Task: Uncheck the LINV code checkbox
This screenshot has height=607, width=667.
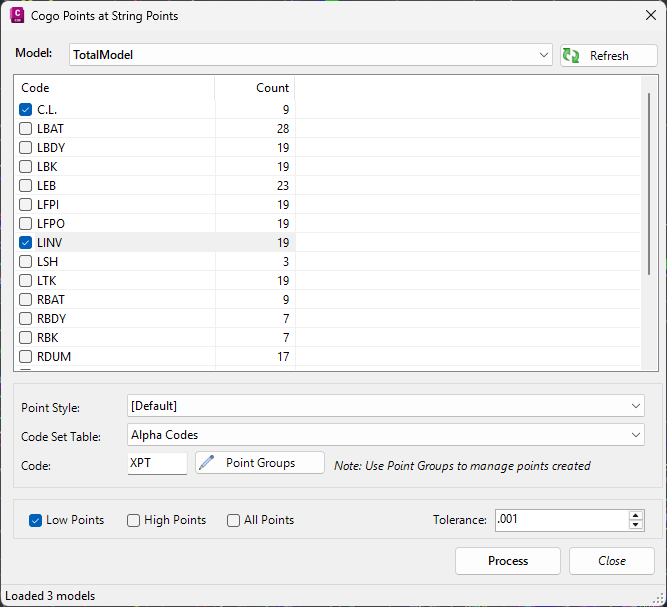Action: click(26, 243)
